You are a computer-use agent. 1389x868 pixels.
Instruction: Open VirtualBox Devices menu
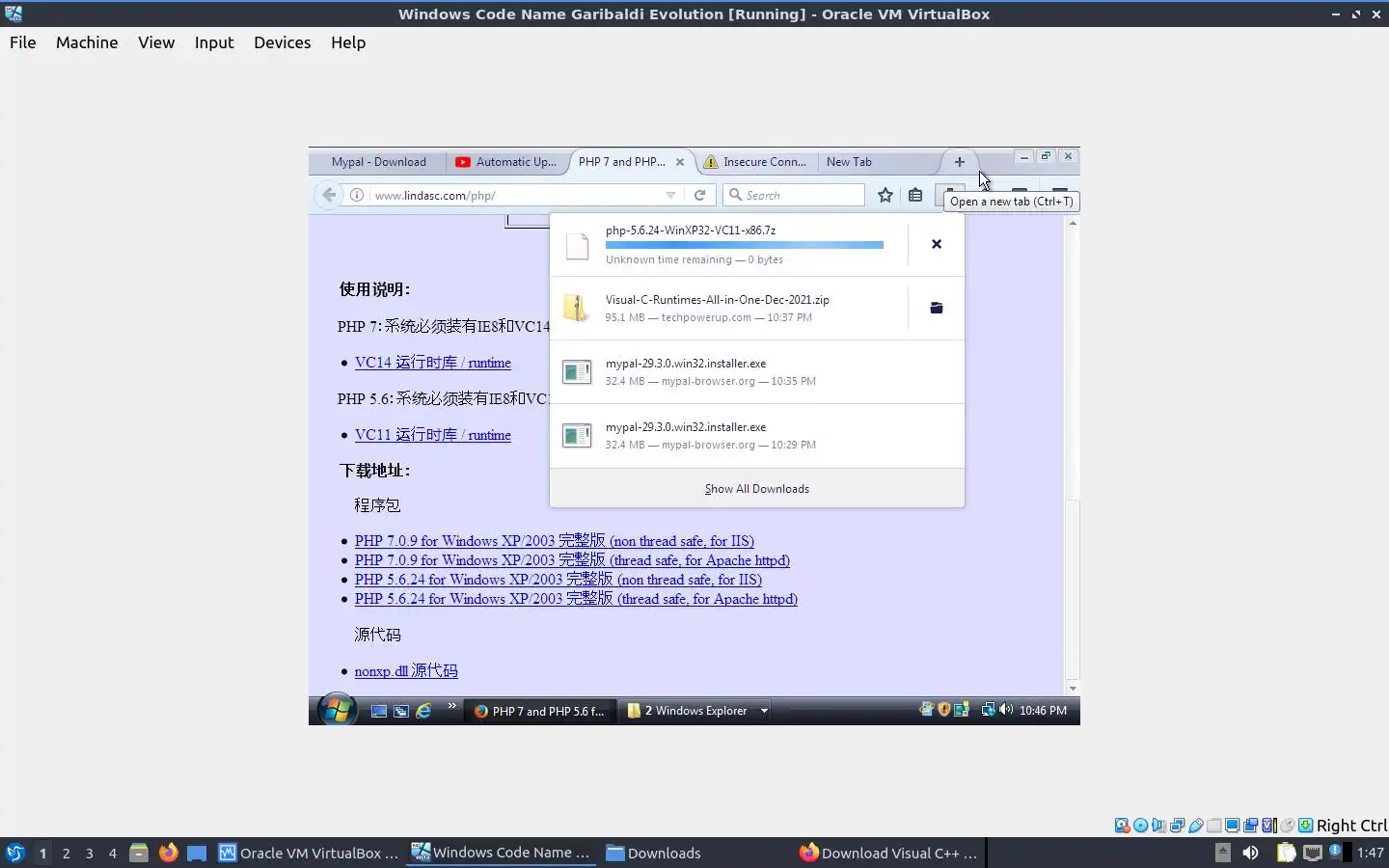click(282, 42)
